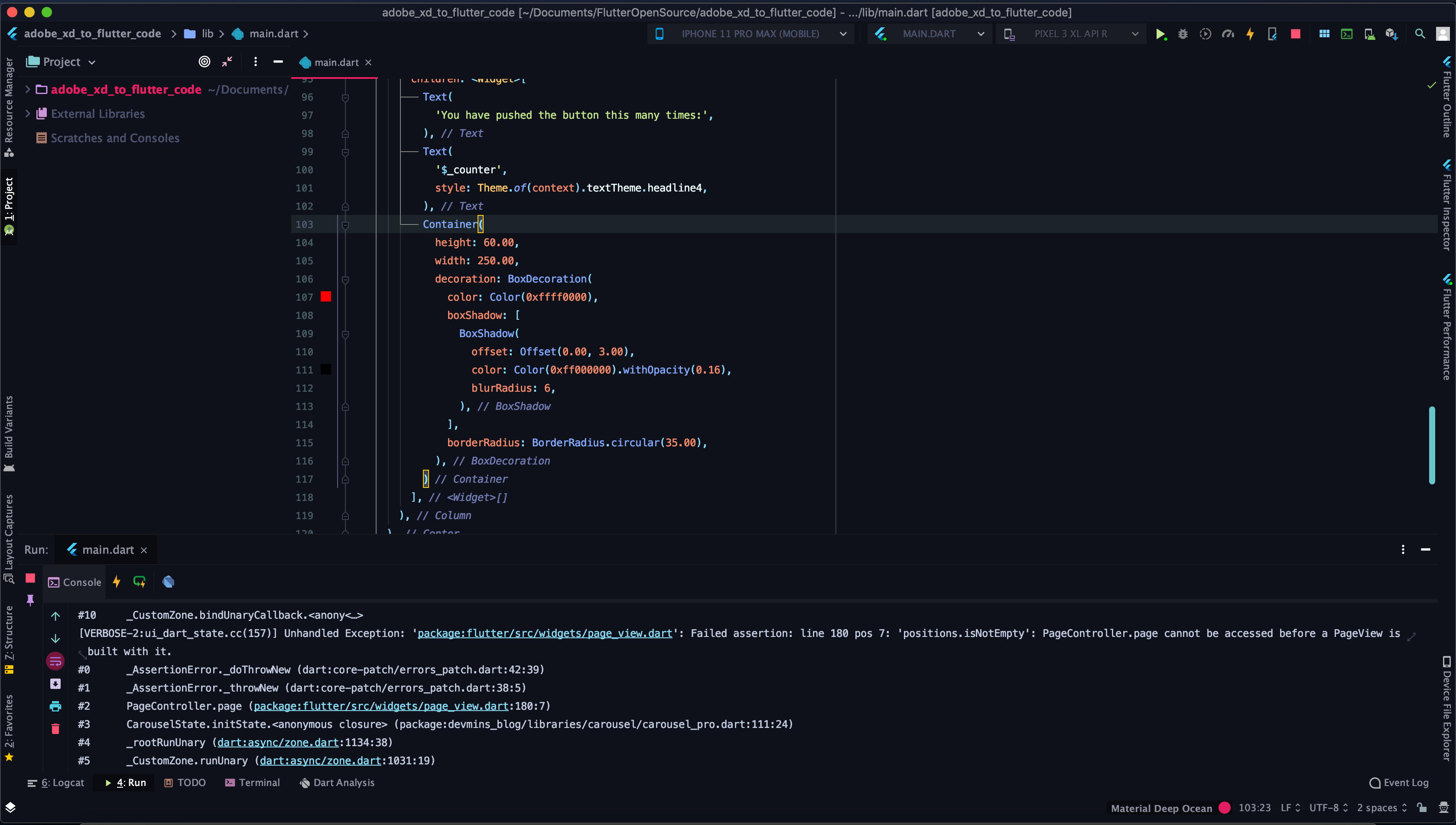This screenshot has width=1456, height=825.
Task: Click red color swatch on line 107
Action: 326,296
